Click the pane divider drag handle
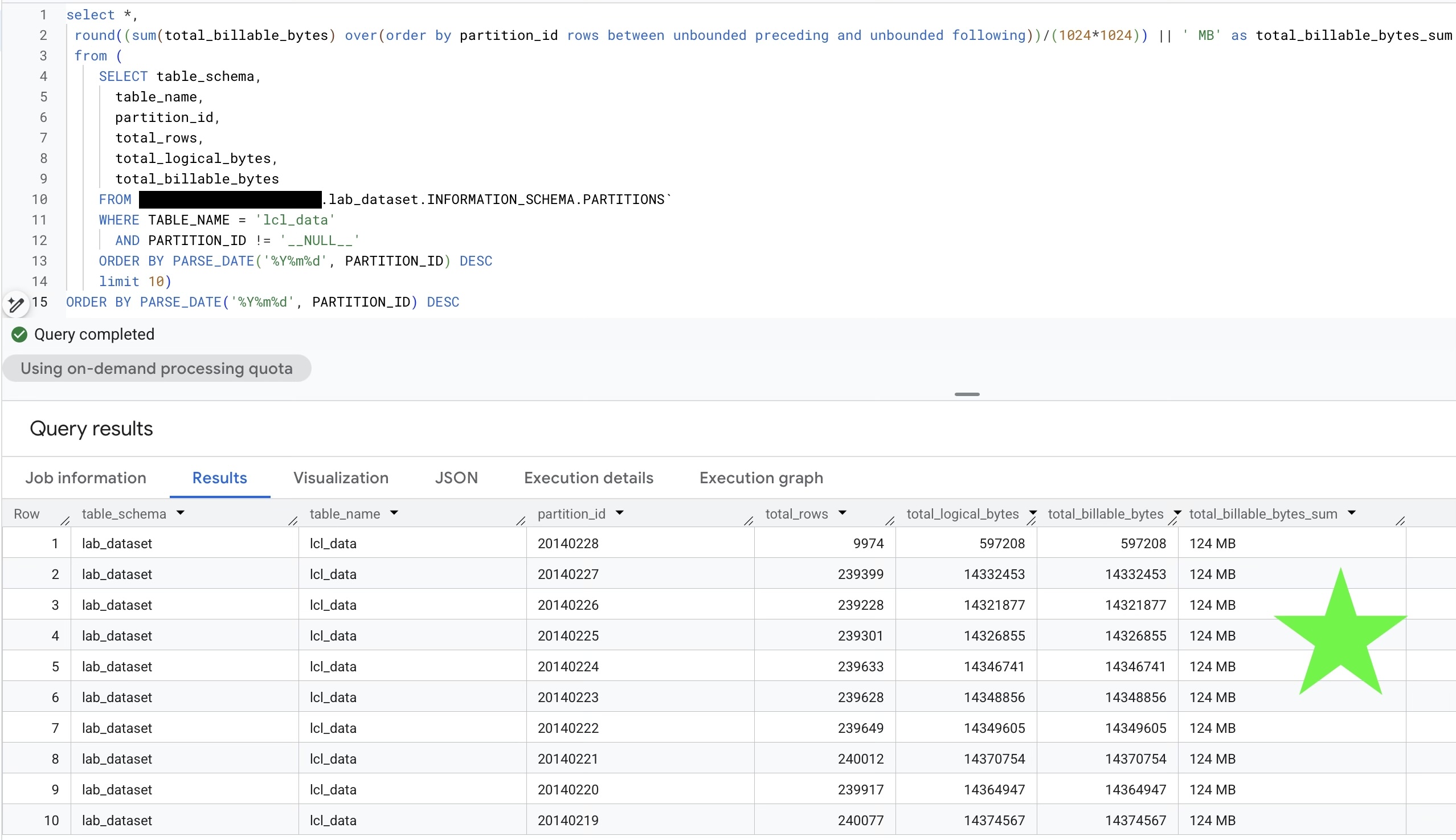Image resolution: width=1456 pixels, height=840 pixels. point(967,394)
